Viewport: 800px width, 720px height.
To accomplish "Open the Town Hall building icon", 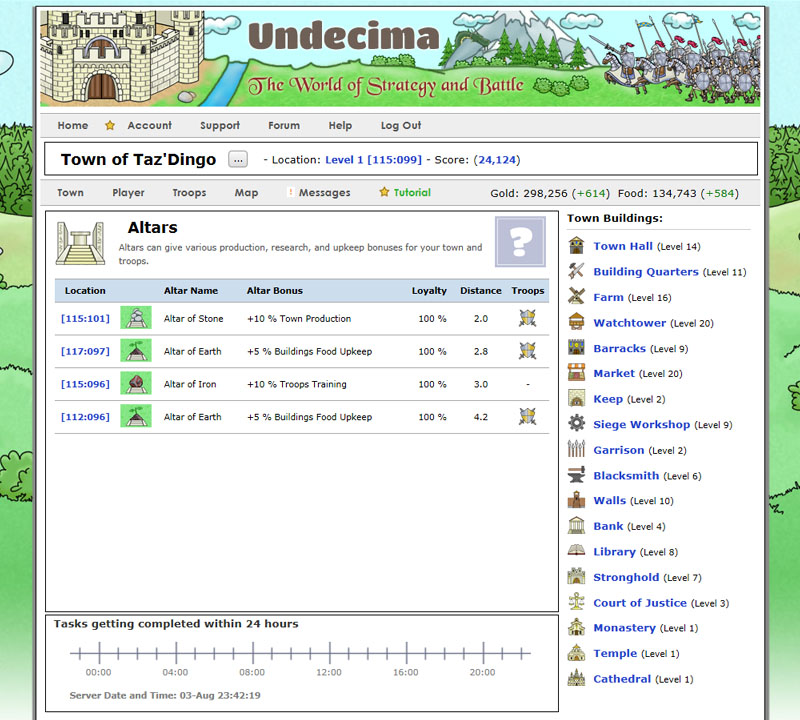I will point(576,245).
